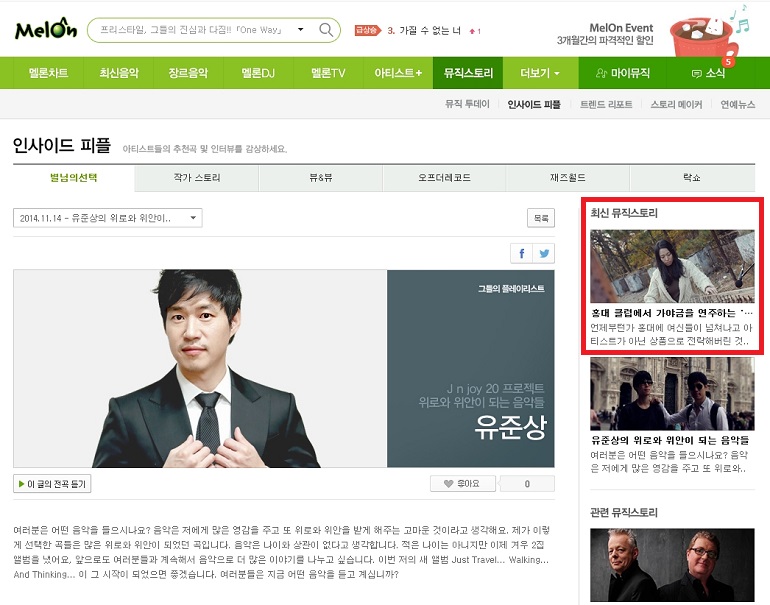Screen dimensions: 770x605
Task: Select the 뮤직스토리 menu
Action: tap(468, 73)
